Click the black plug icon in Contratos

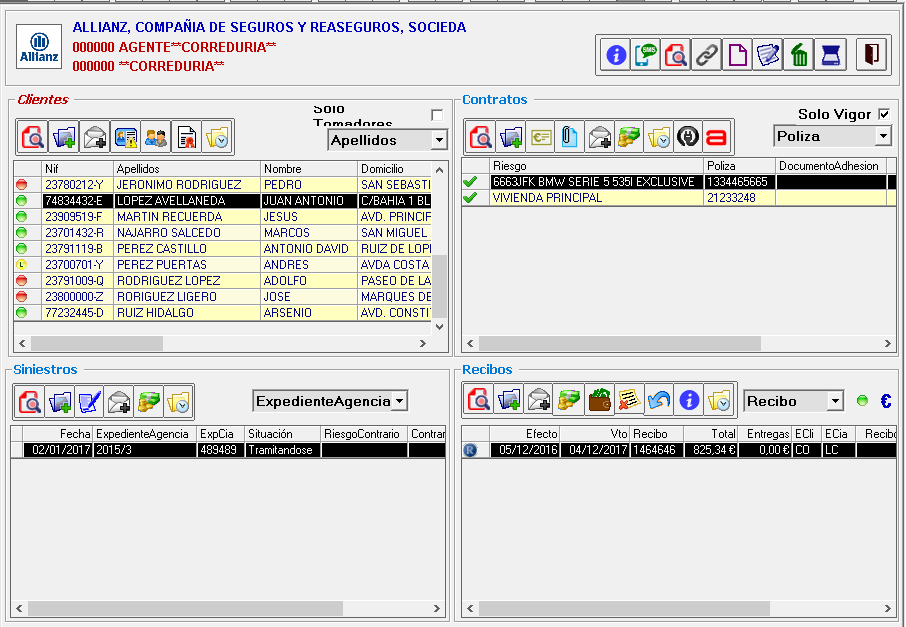coord(688,137)
